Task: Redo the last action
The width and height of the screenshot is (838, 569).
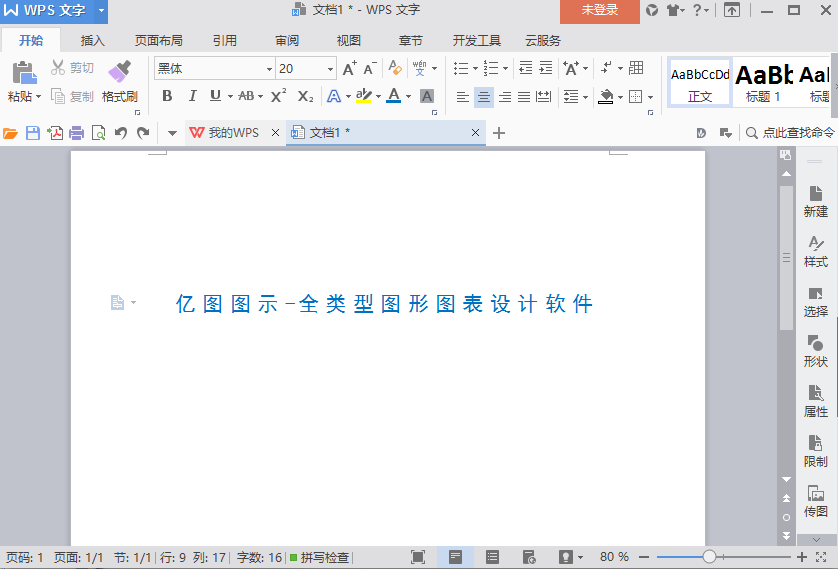Action: [143, 133]
